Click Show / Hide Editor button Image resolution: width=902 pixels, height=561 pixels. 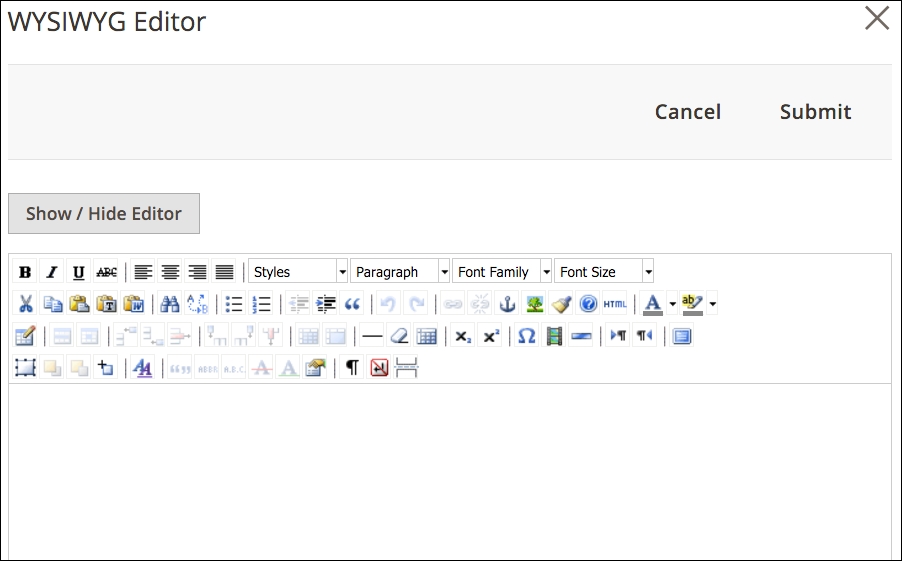104,213
